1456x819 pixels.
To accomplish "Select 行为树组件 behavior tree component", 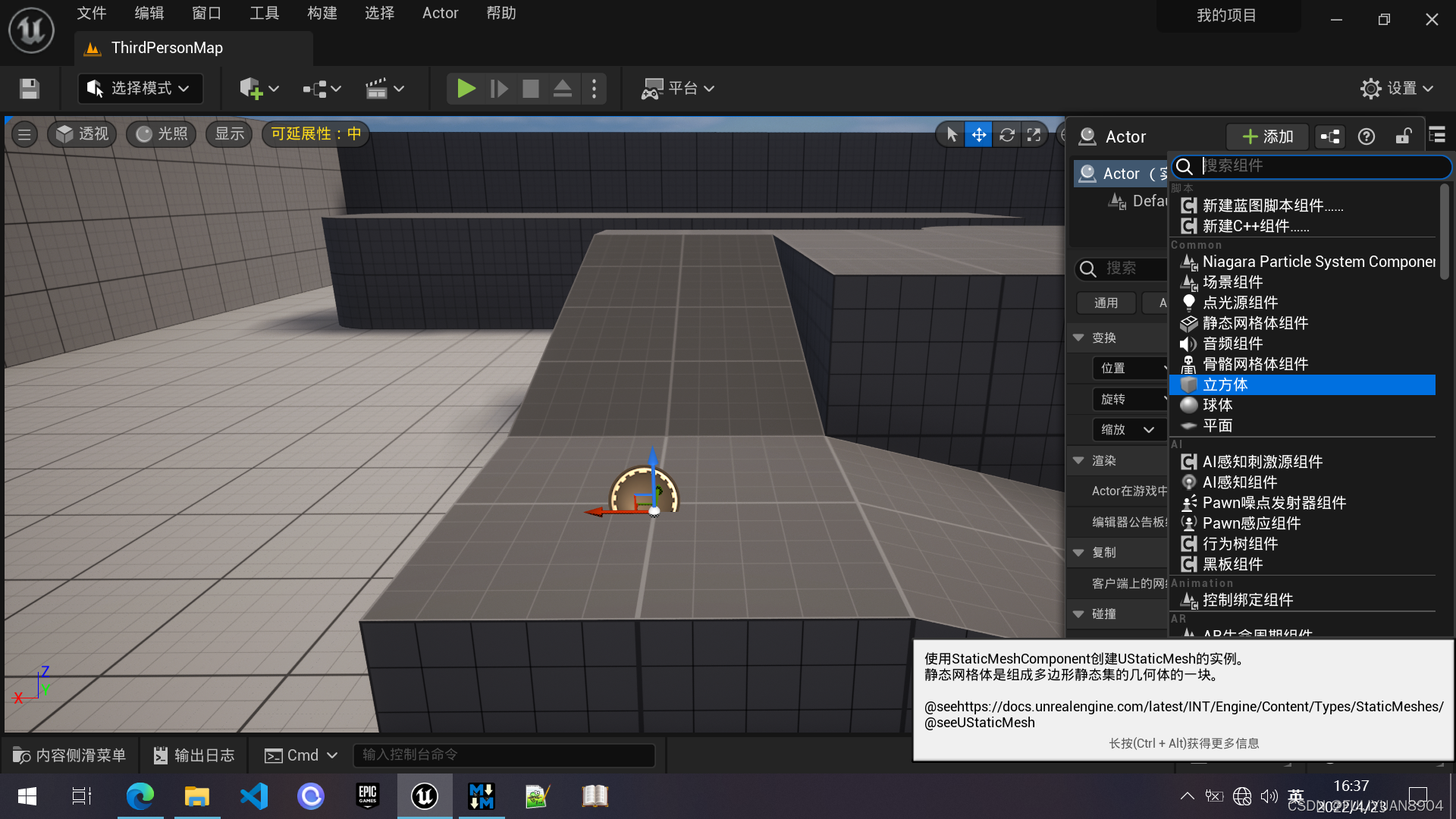I will pyautogui.click(x=1302, y=544).
